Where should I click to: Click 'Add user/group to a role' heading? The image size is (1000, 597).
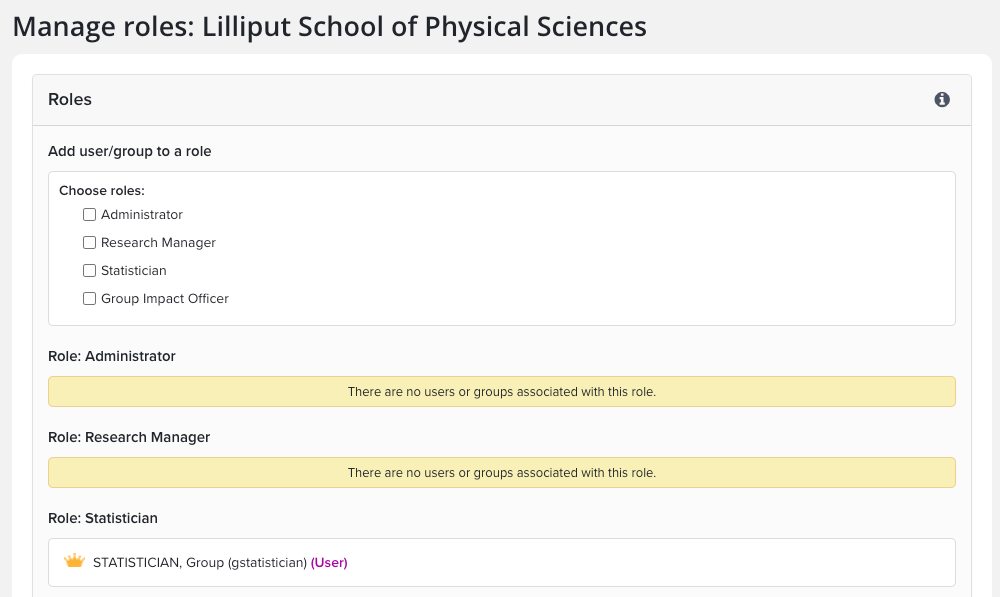(130, 152)
